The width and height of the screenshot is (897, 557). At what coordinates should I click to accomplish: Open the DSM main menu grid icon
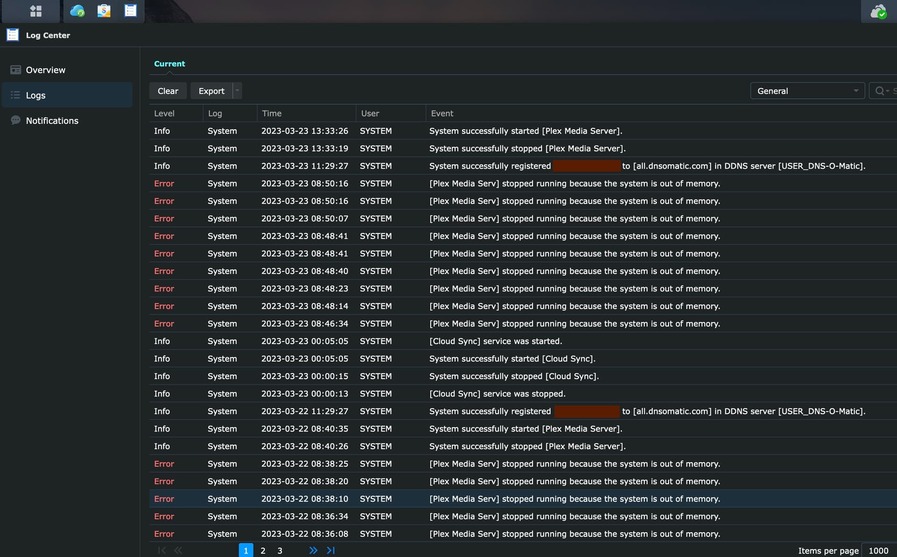point(35,11)
